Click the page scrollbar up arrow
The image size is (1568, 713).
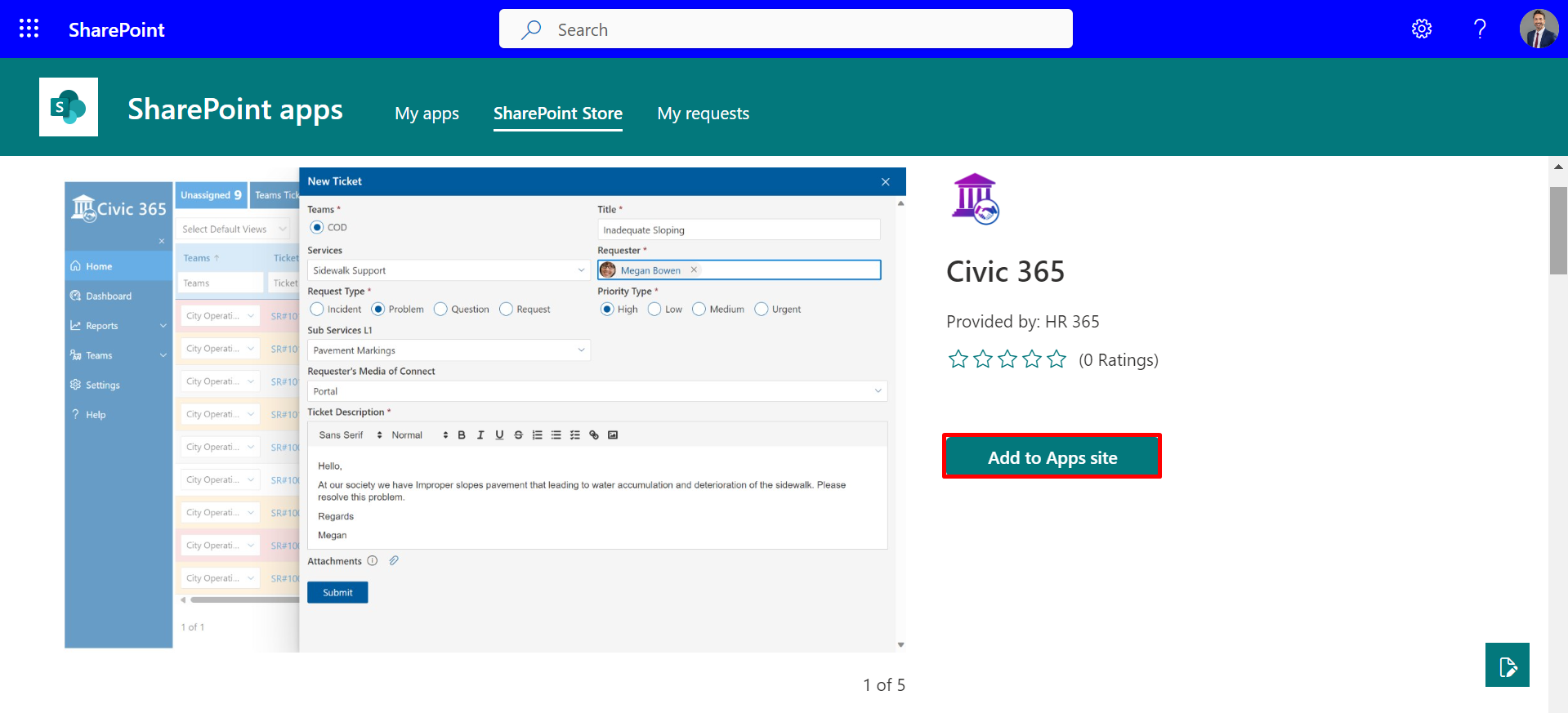1558,166
